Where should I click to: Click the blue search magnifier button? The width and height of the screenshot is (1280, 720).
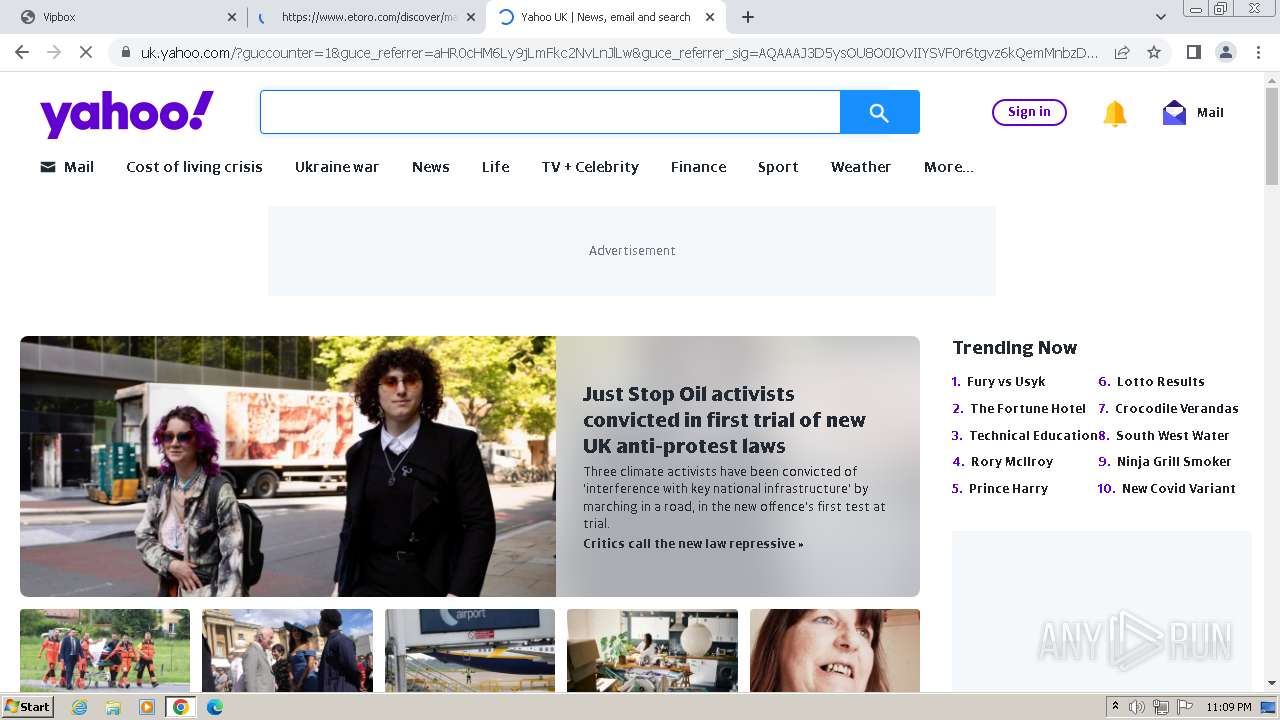point(879,113)
